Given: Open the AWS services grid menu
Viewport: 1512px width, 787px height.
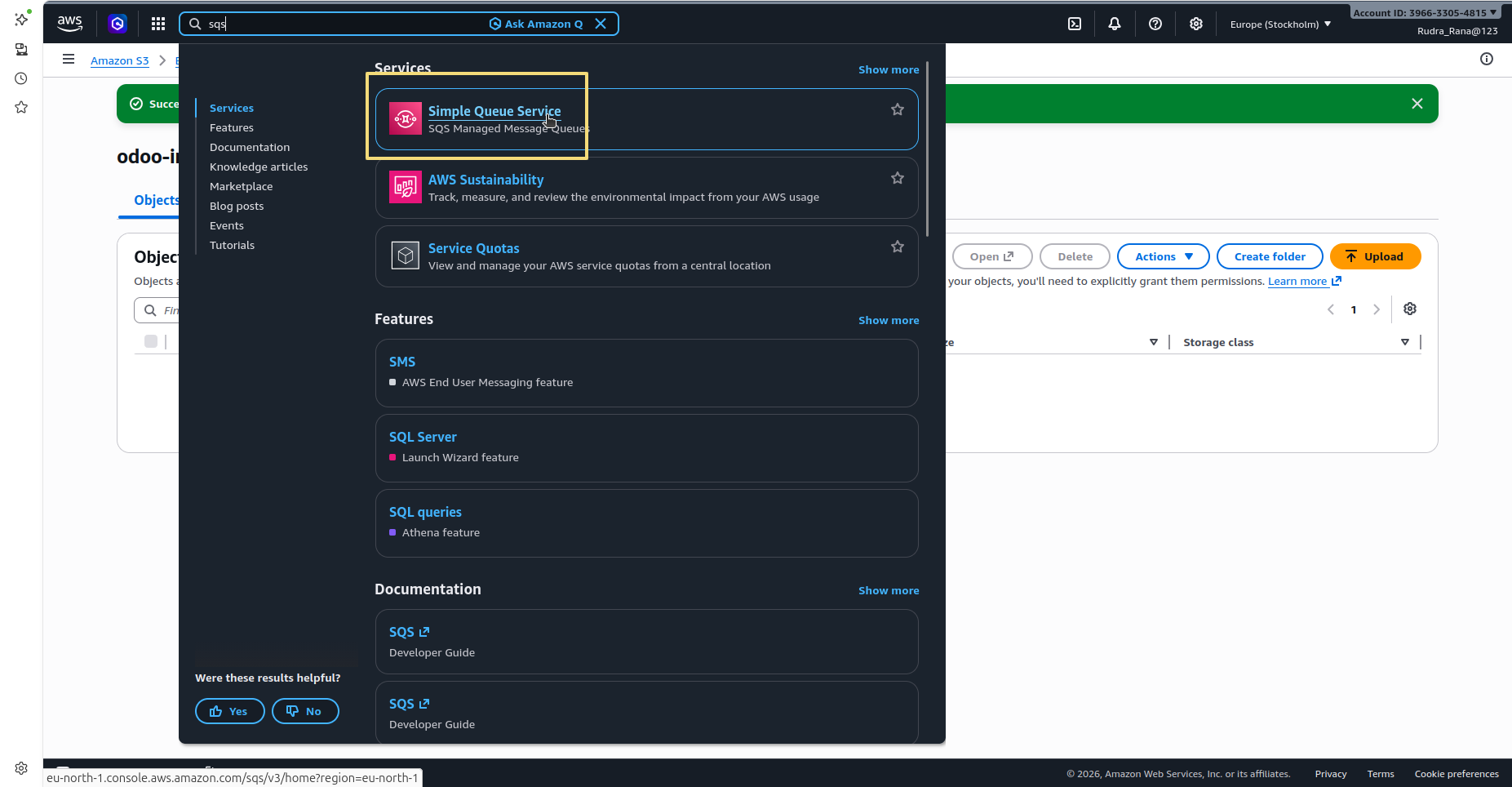Looking at the screenshot, I should point(158,24).
